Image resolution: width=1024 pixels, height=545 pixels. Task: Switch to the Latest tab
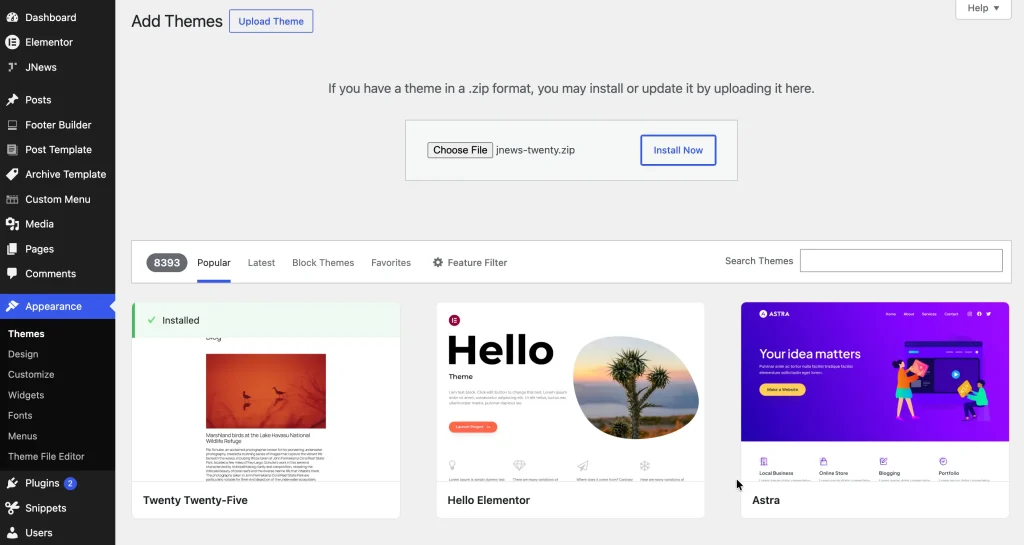click(261, 262)
